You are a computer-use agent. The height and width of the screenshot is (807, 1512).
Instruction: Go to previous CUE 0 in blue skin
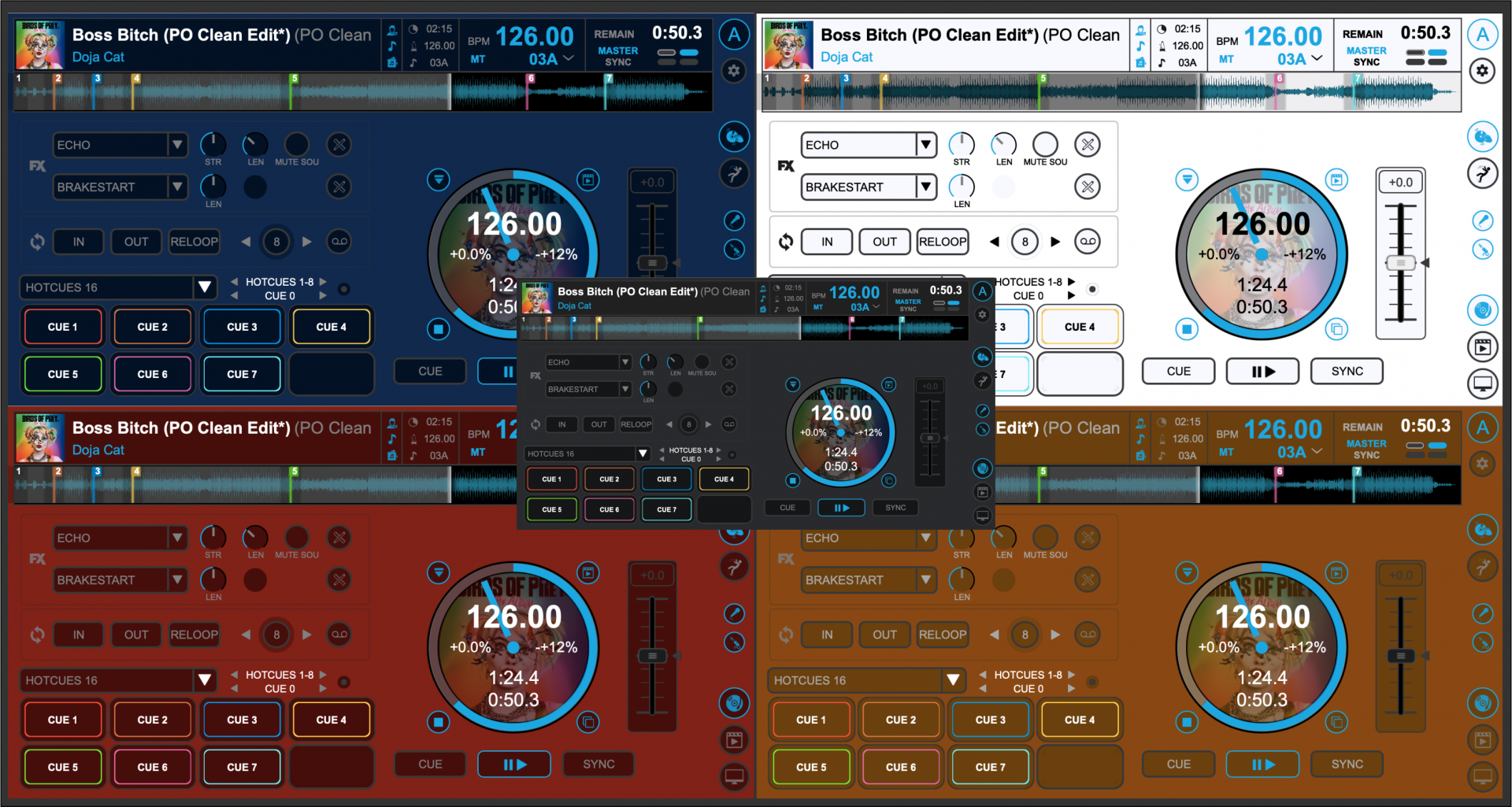click(x=234, y=296)
